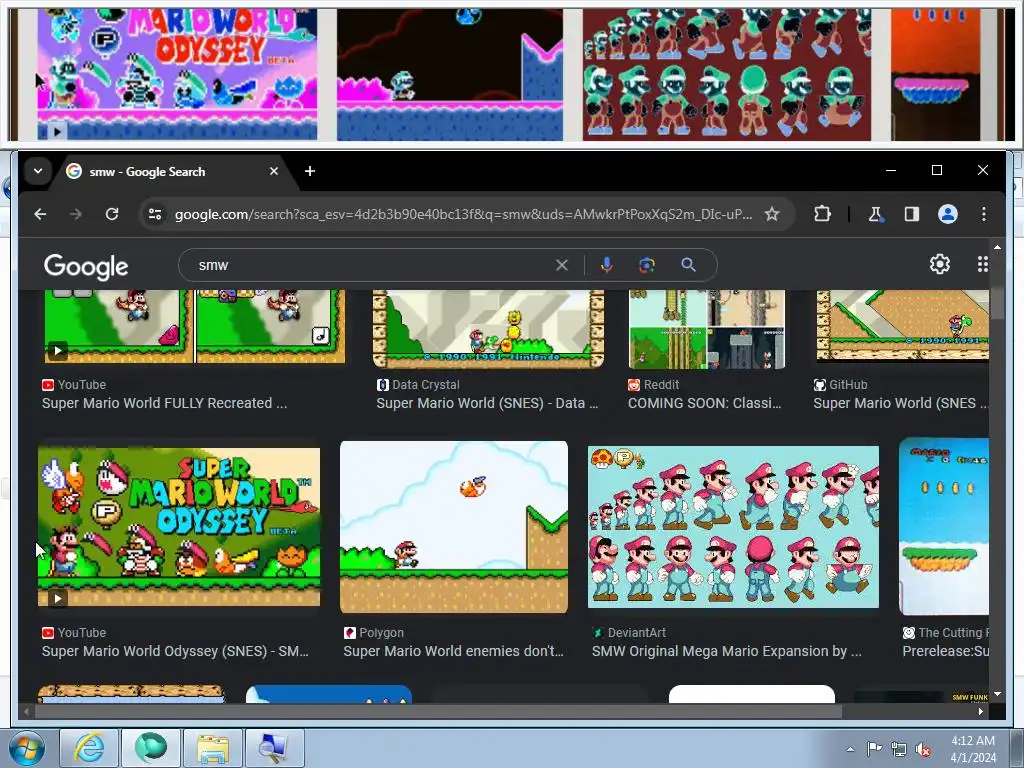
Task: Open the Chrome profile avatar
Action: pyautogui.click(x=948, y=214)
